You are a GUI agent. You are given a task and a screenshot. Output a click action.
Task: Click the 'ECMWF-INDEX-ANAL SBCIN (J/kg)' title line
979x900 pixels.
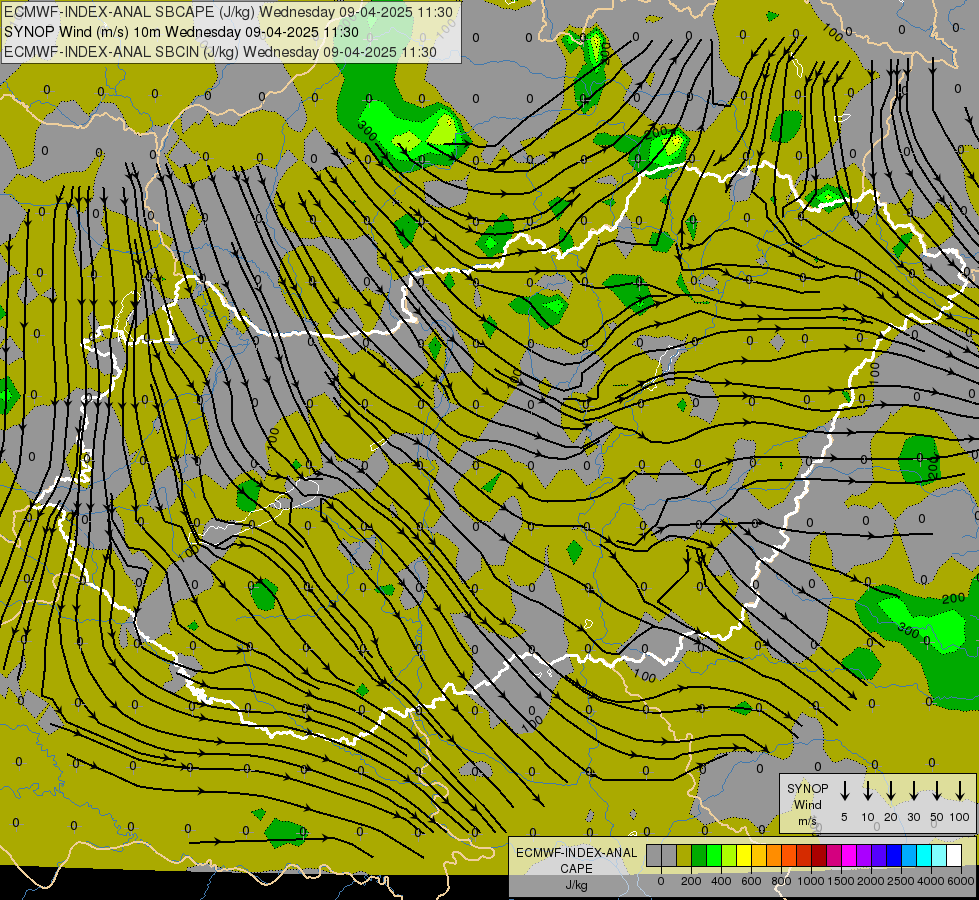220,52
